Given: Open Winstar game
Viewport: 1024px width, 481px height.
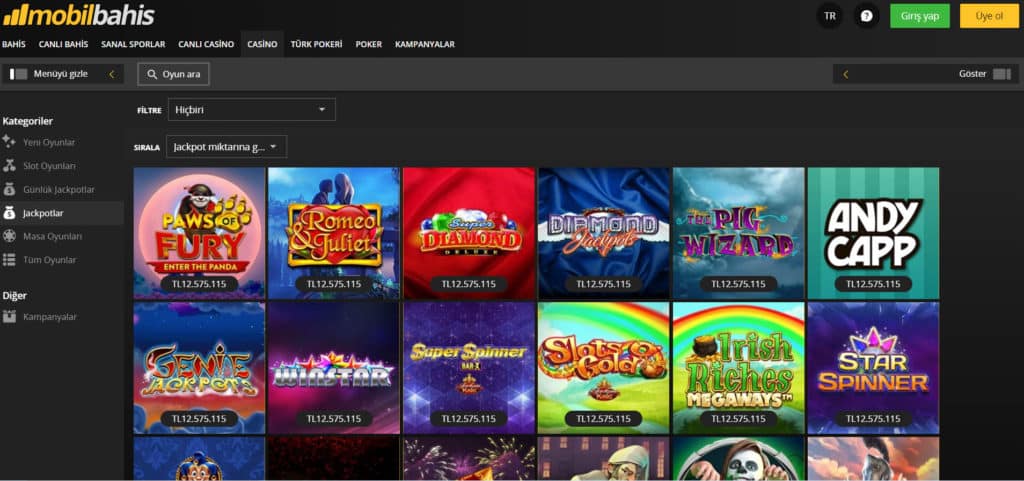Looking at the screenshot, I should [334, 367].
